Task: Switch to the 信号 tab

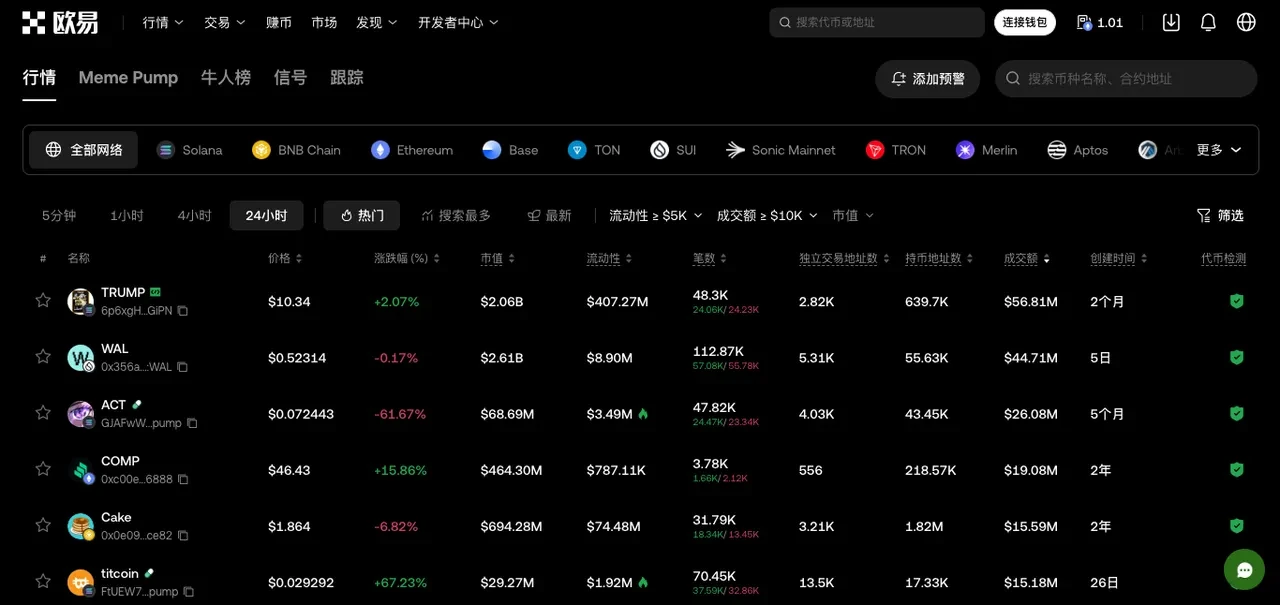Action: click(x=290, y=78)
